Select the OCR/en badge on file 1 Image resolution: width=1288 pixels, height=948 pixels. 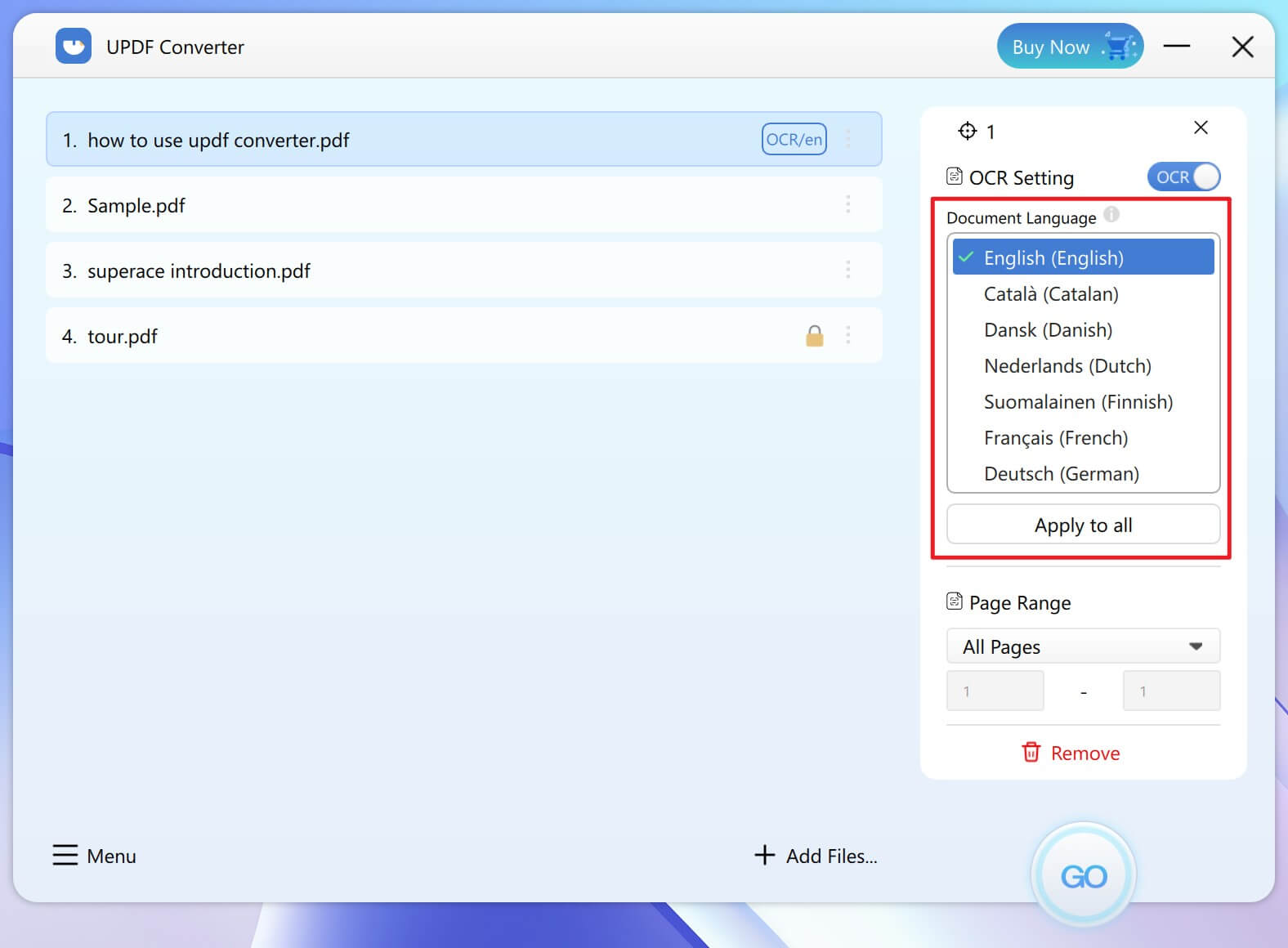pyautogui.click(x=794, y=139)
